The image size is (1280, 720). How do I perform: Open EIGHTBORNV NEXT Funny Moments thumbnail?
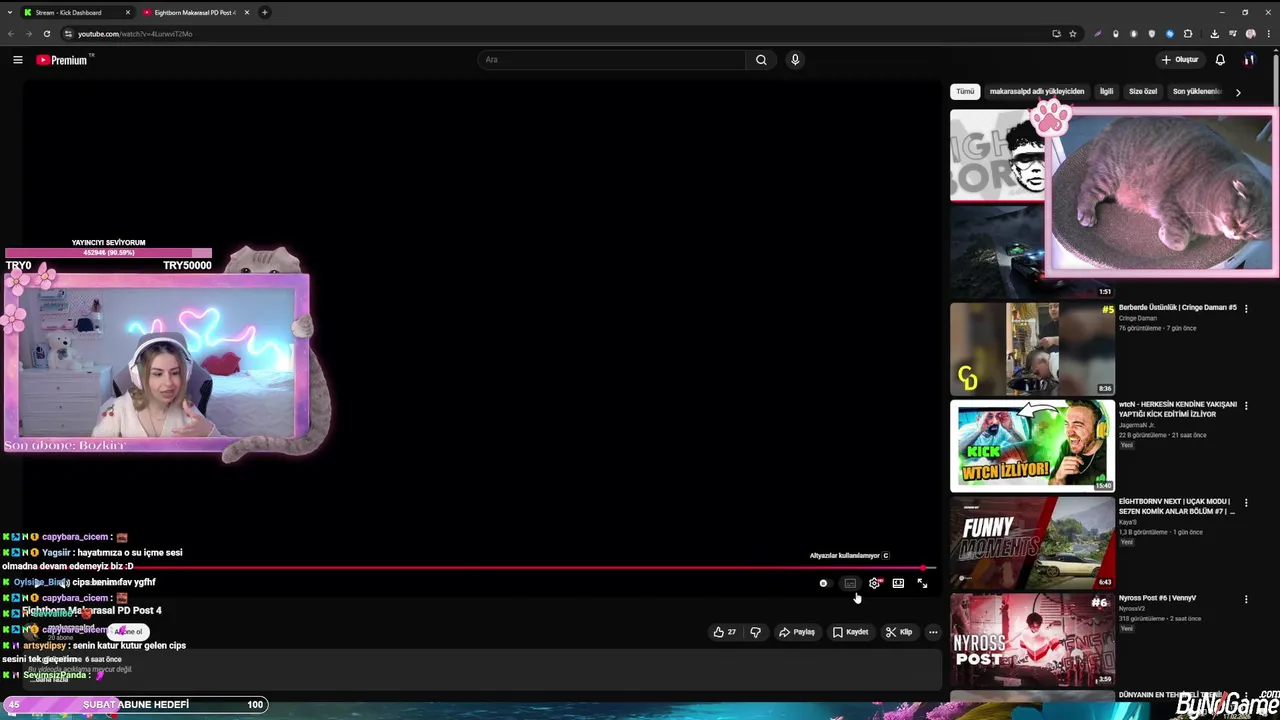pyautogui.click(x=1032, y=543)
